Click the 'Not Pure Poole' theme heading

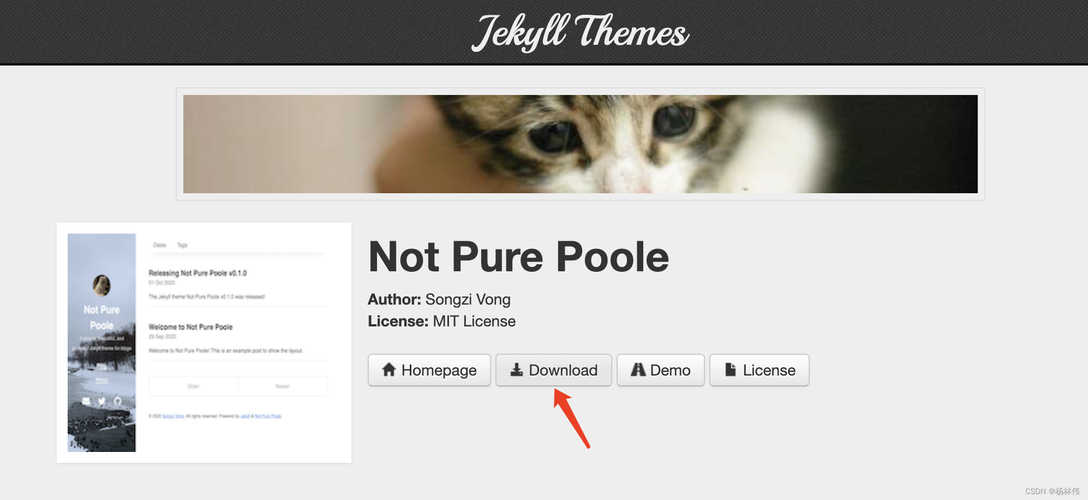(x=518, y=257)
